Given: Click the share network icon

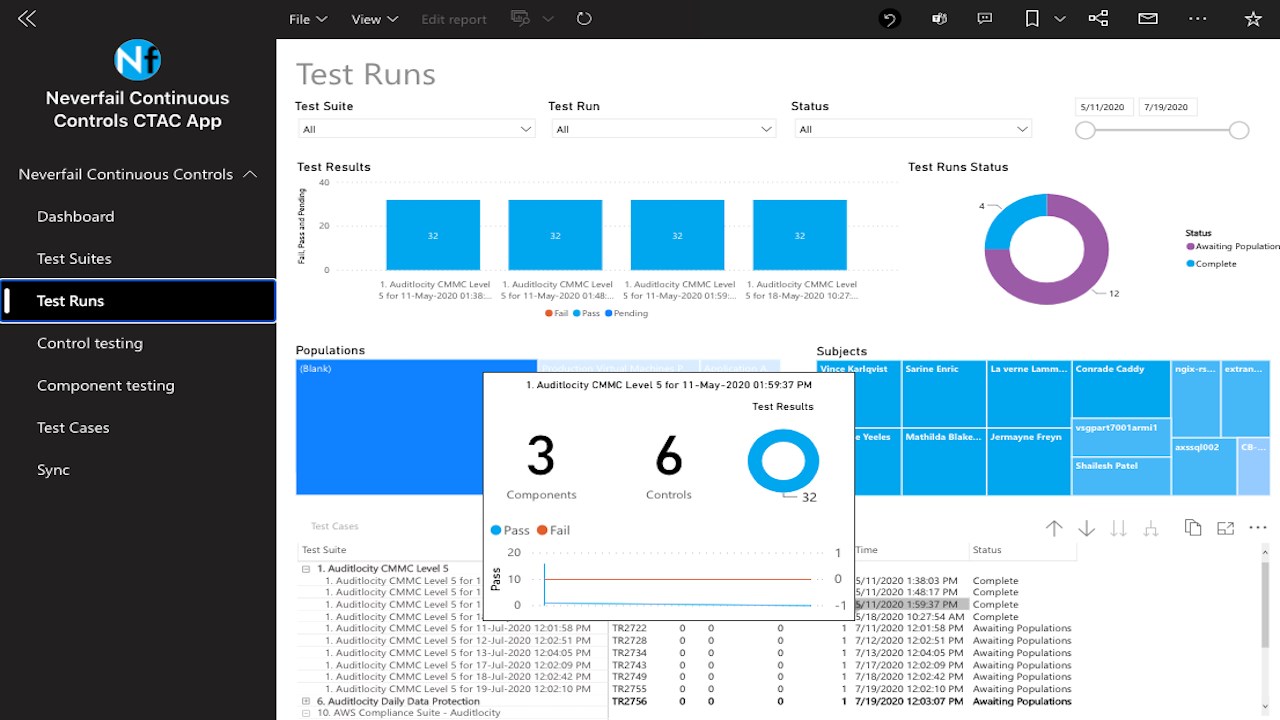Looking at the screenshot, I should coord(1098,19).
